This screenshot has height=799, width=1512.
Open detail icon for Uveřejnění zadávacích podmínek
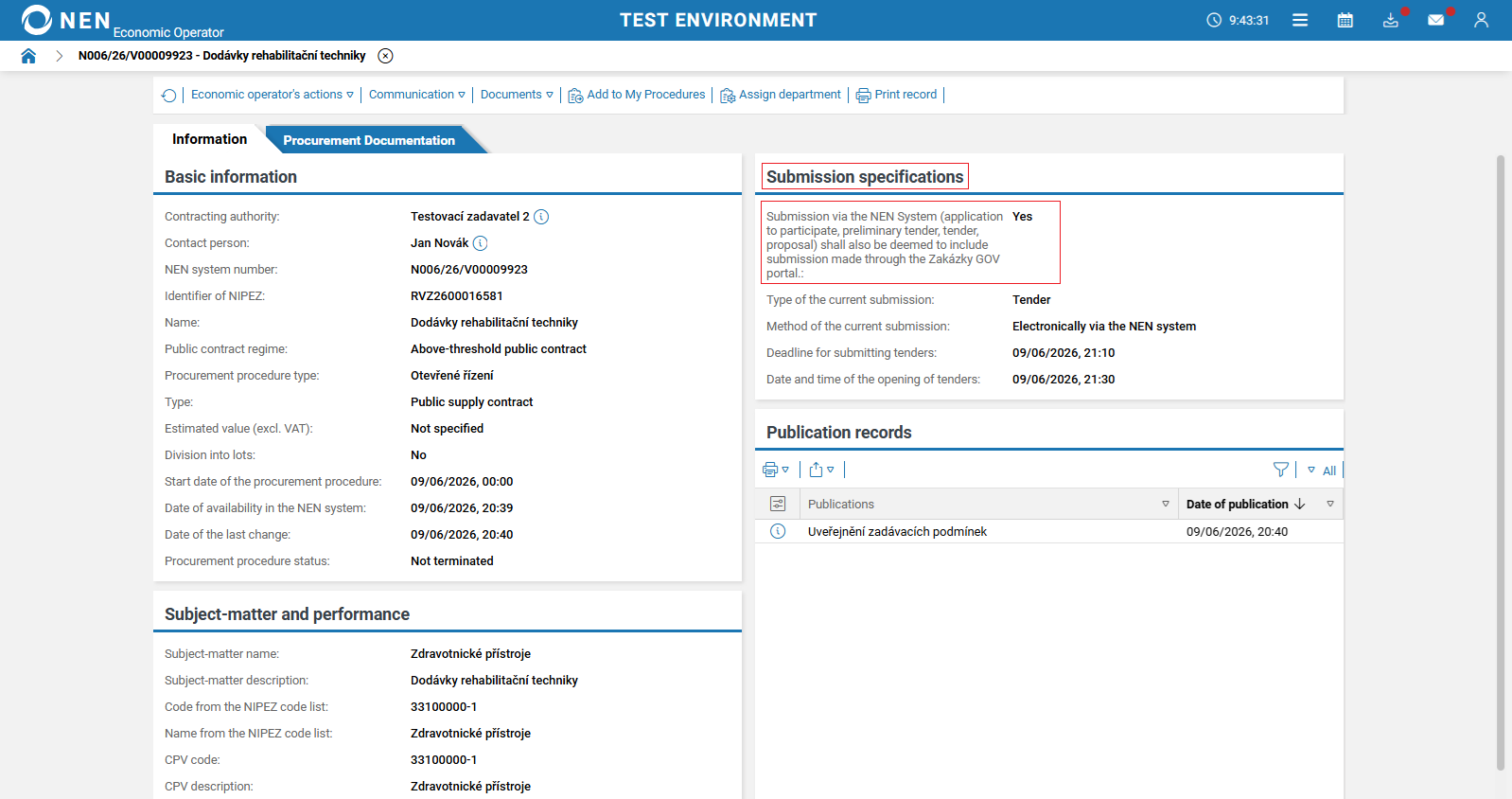pyautogui.click(x=778, y=531)
